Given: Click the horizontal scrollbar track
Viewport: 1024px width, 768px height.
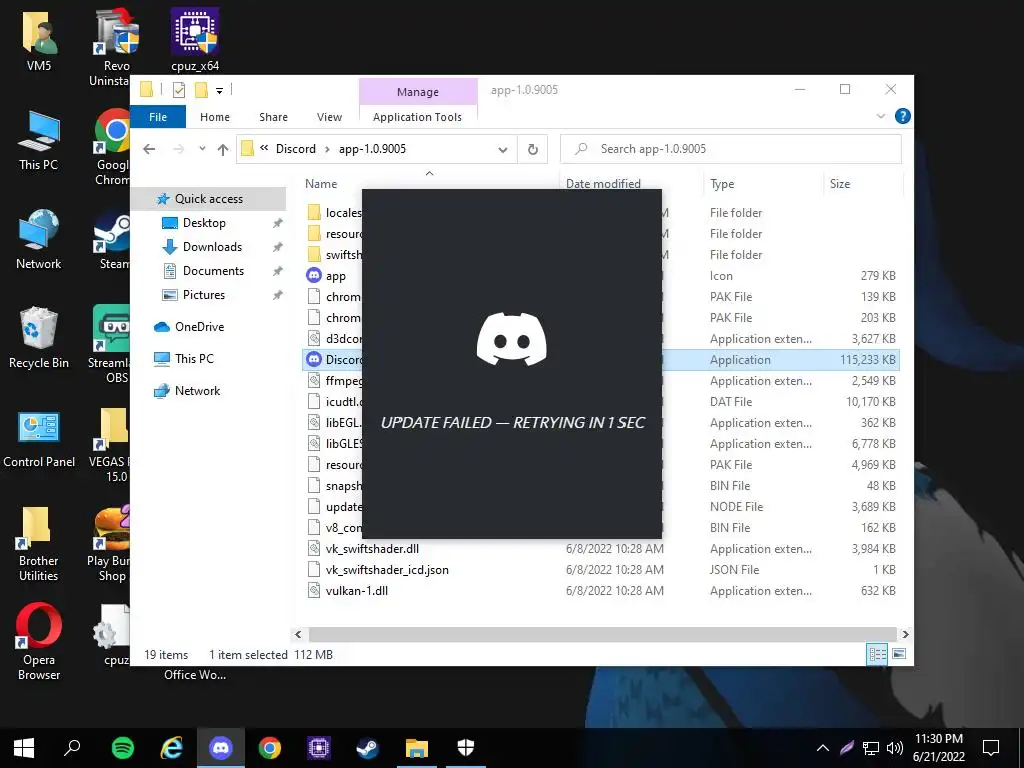Looking at the screenshot, I should [602, 634].
